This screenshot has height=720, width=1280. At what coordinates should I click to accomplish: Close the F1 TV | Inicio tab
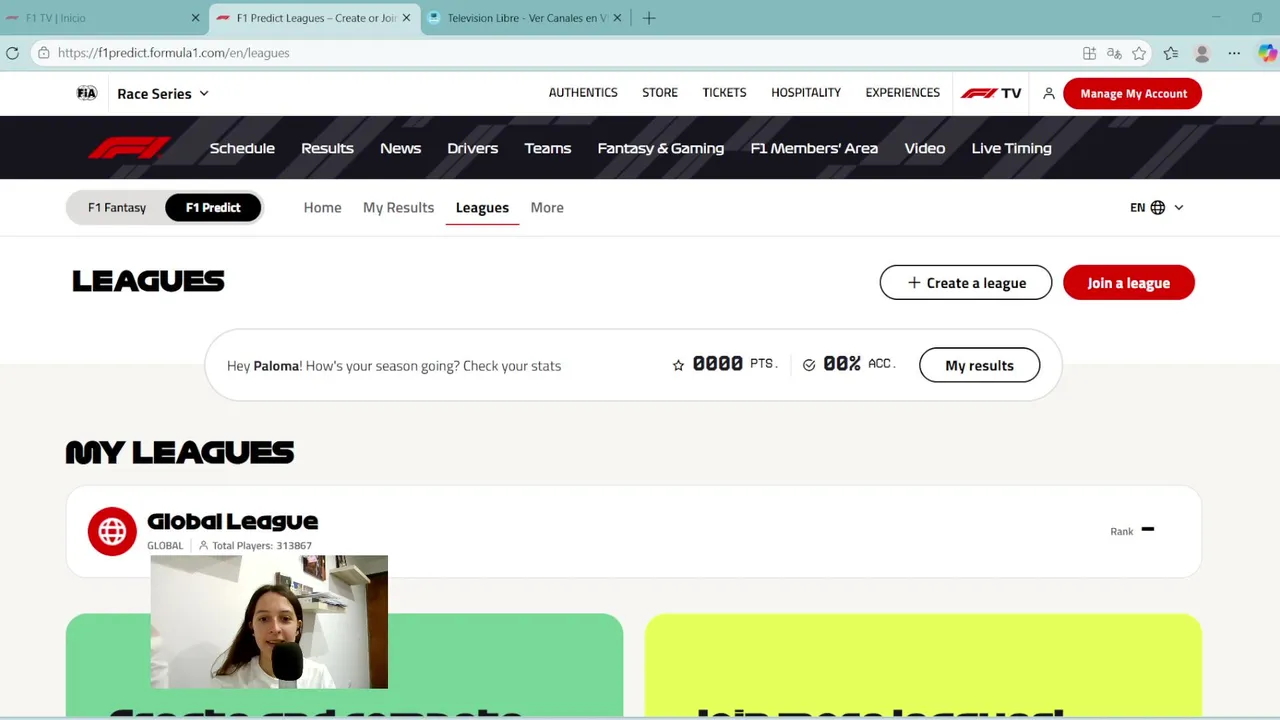(x=195, y=18)
